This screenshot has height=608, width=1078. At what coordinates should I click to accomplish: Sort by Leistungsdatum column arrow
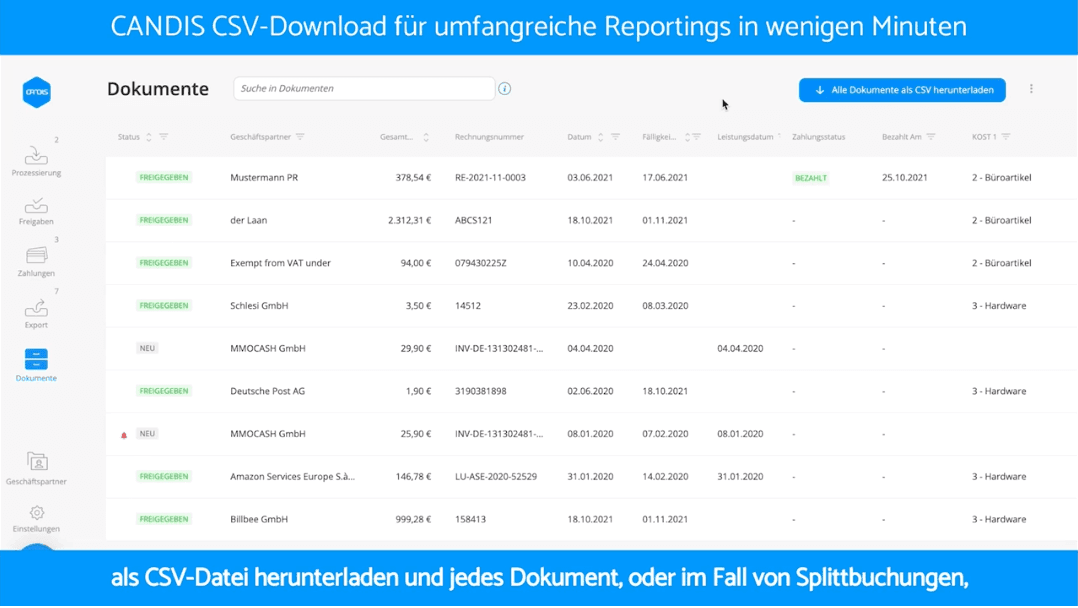point(779,136)
